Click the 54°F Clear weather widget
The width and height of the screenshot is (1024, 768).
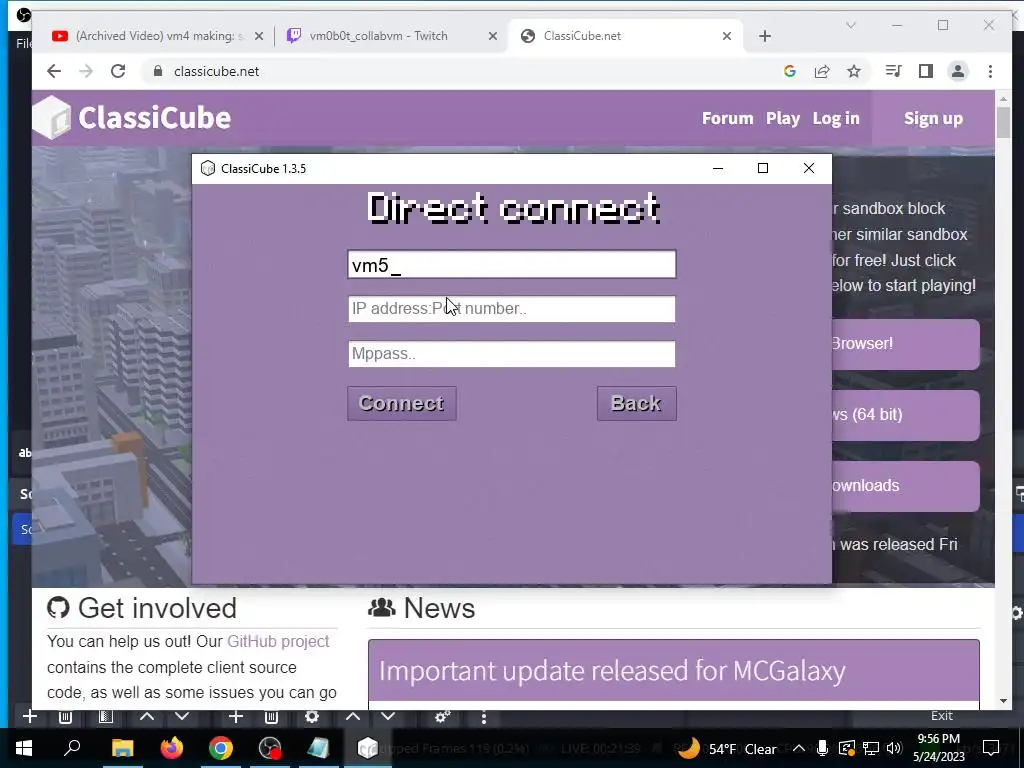click(x=728, y=748)
